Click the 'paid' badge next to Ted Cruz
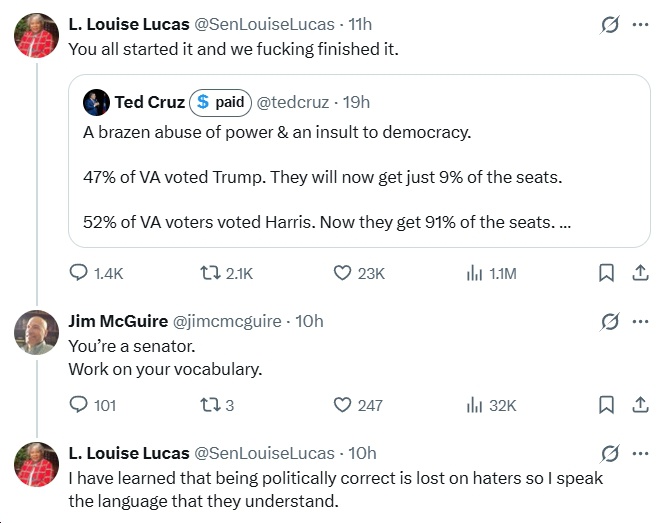668x523 pixels. pos(220,102)
